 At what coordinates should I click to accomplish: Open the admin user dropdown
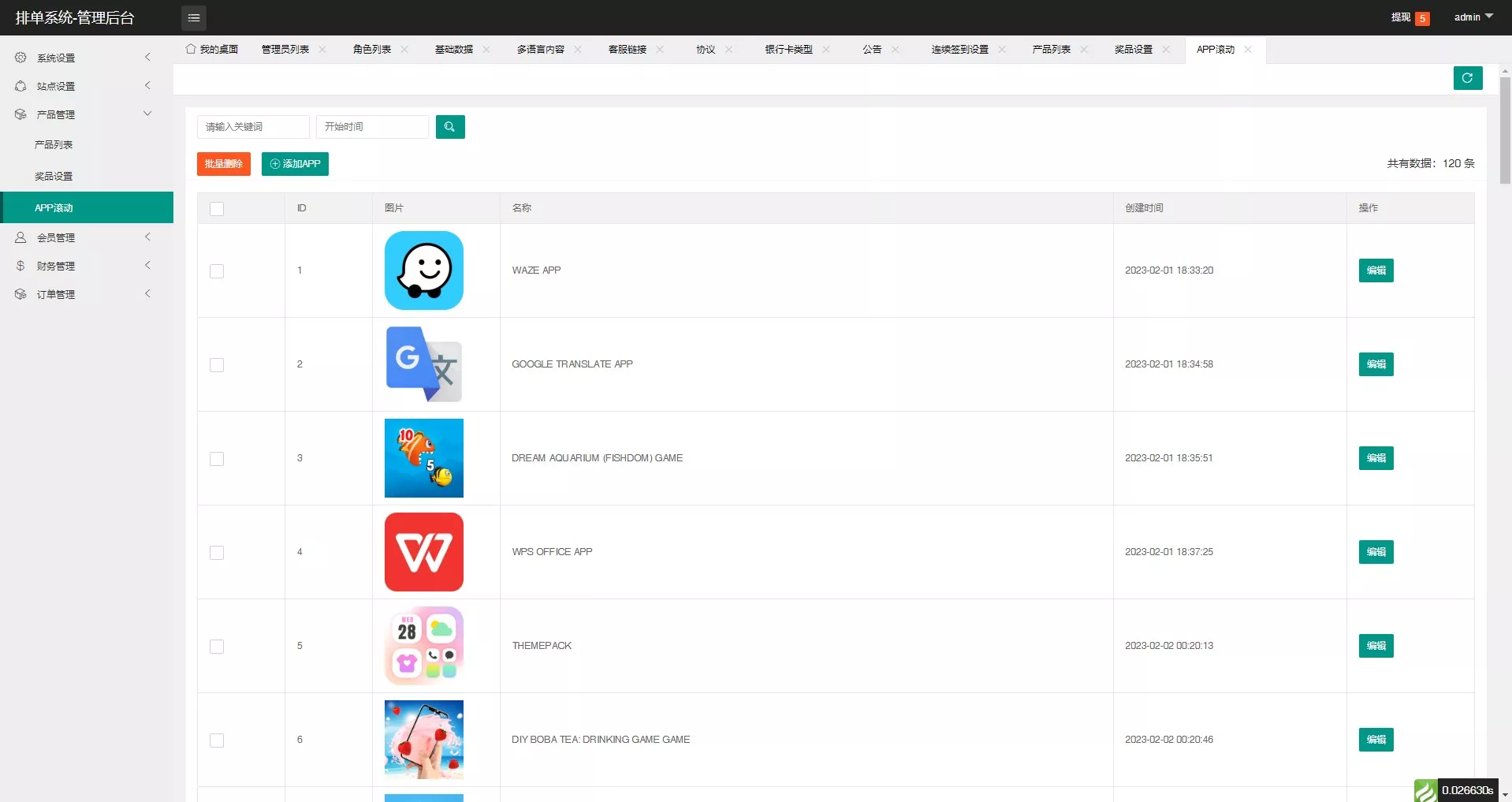(x=1473, y=17)
